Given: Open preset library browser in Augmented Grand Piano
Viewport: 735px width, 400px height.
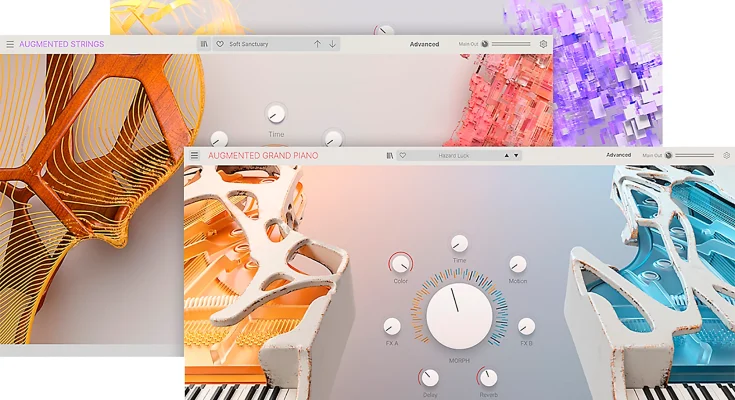Looking at the screenshot, I should 390,155.
